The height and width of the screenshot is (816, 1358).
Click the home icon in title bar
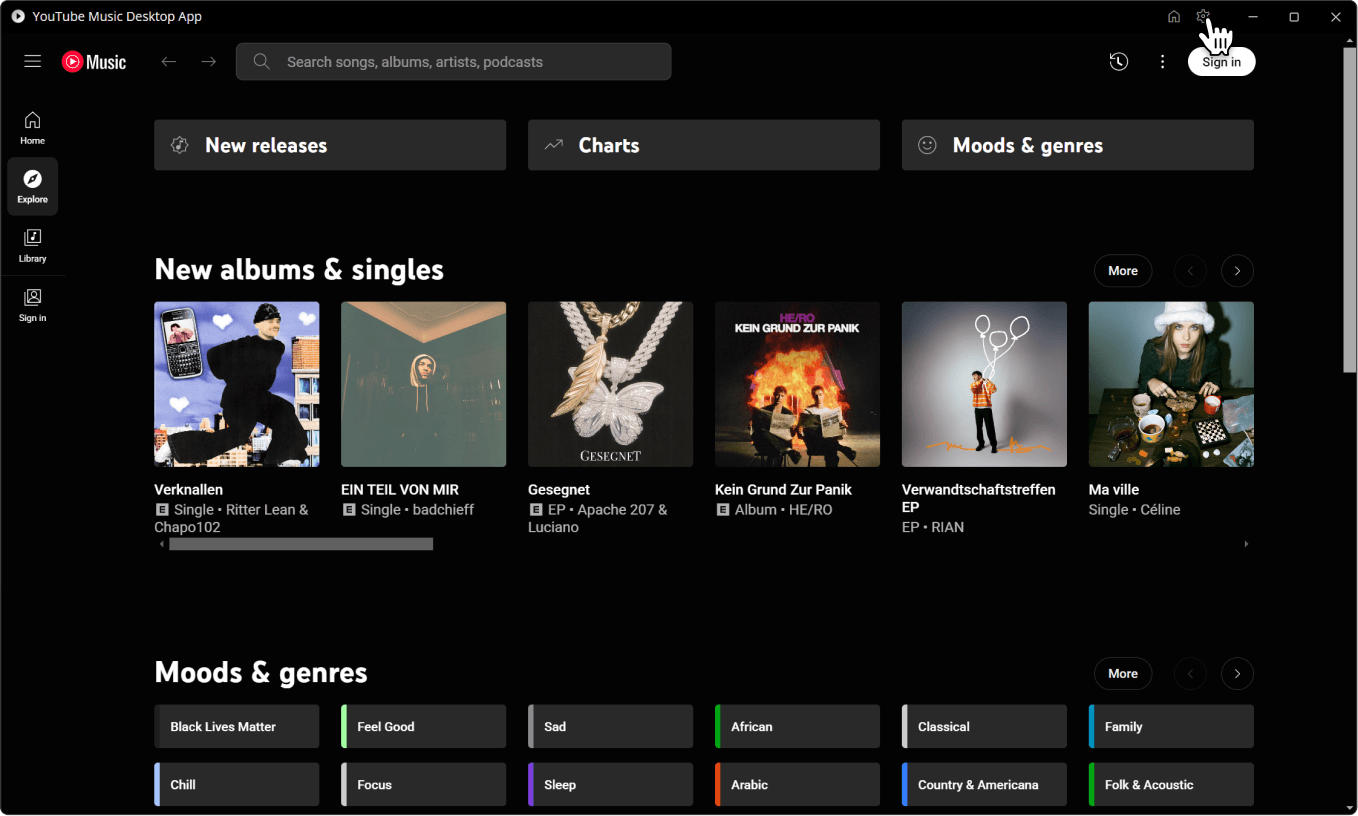(x=1174, y=17)
